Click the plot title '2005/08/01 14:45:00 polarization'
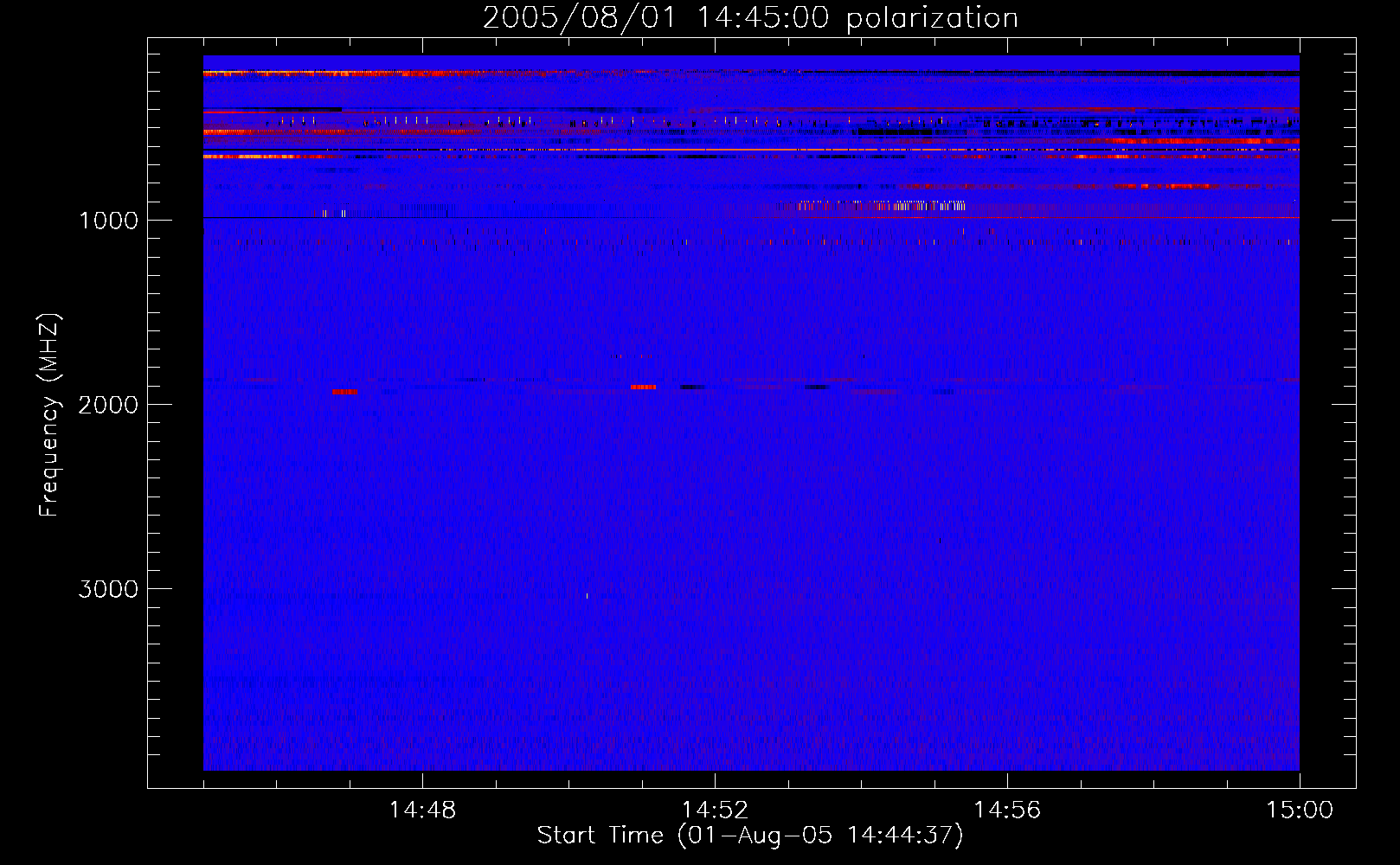This screenshot has width=1400, height=865. coord(750,18)
